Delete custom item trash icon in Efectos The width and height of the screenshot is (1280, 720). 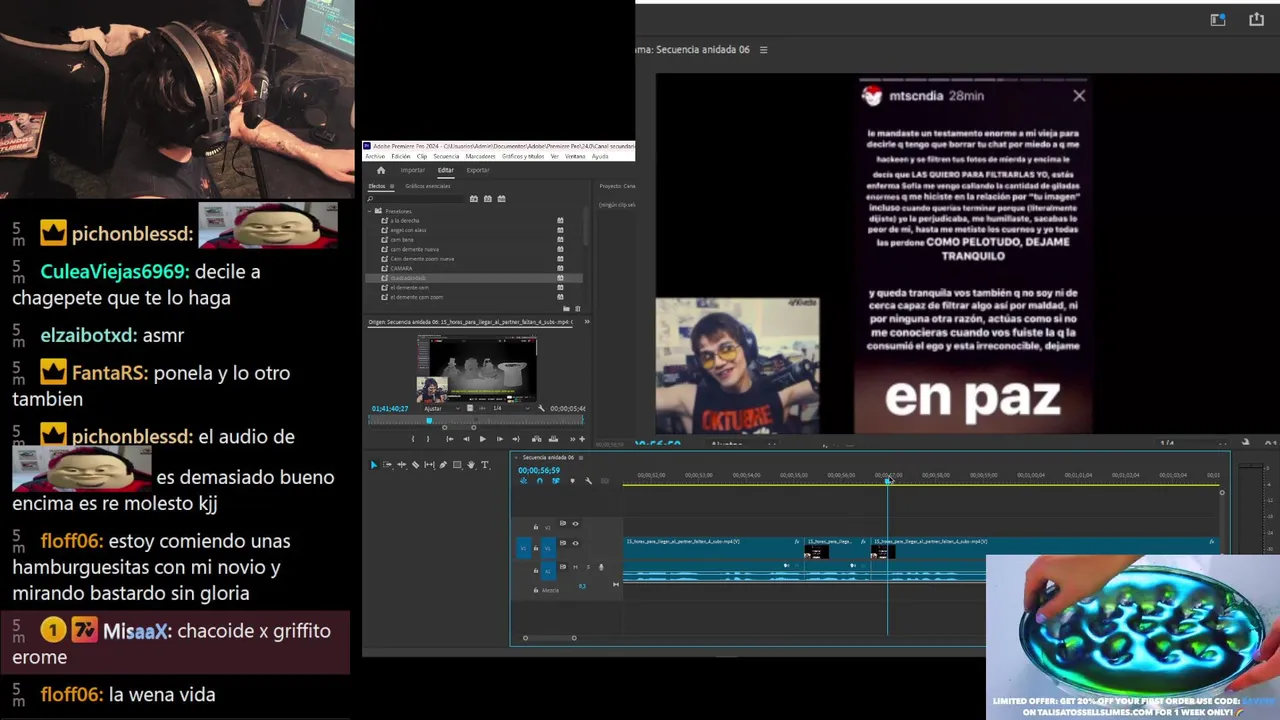pos(578,309)
